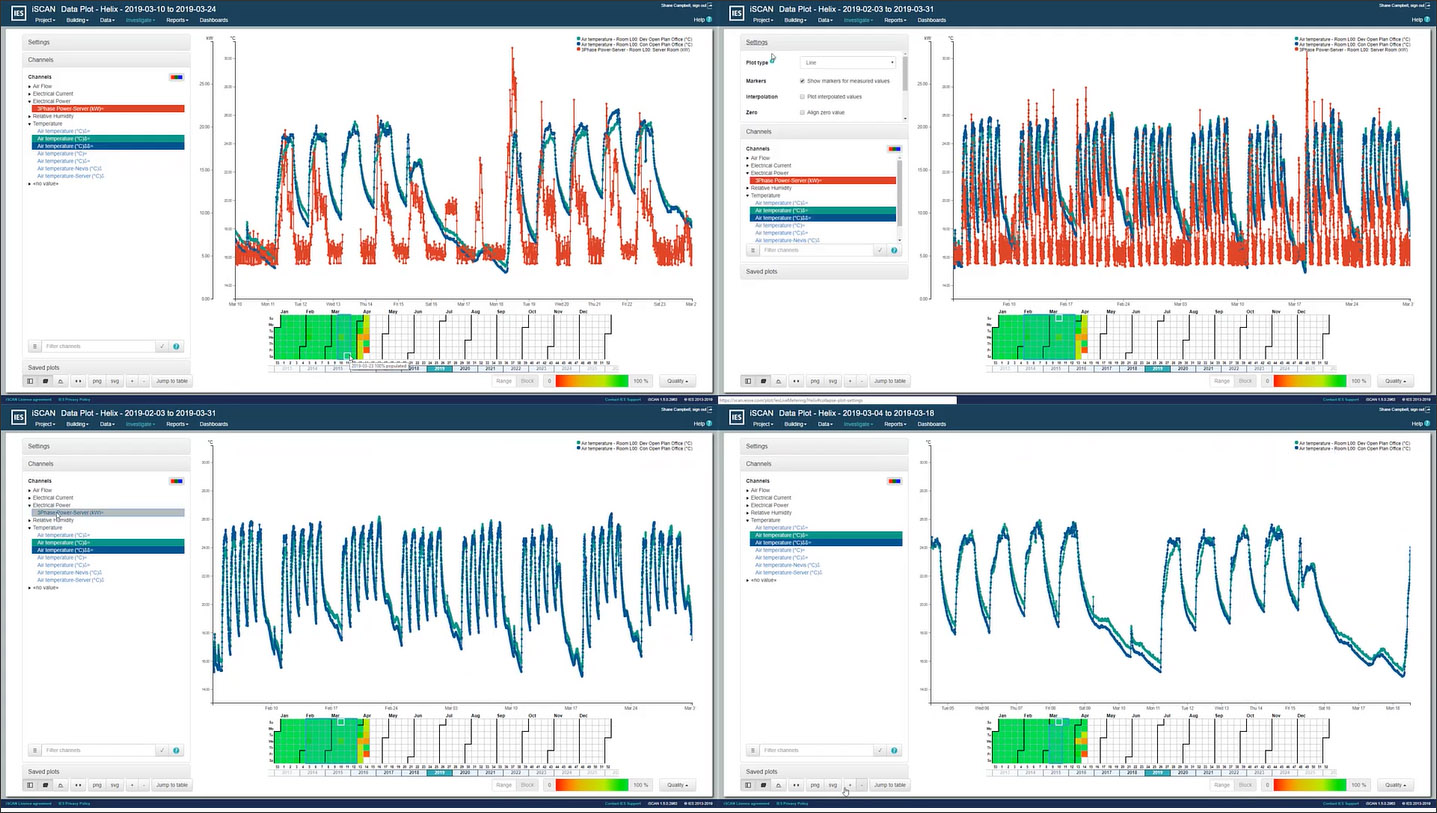Image resolution: width=1437 pixels, height=813 pixels.
Task: Click quality gradient bar in top-left window
Action: 590,381
